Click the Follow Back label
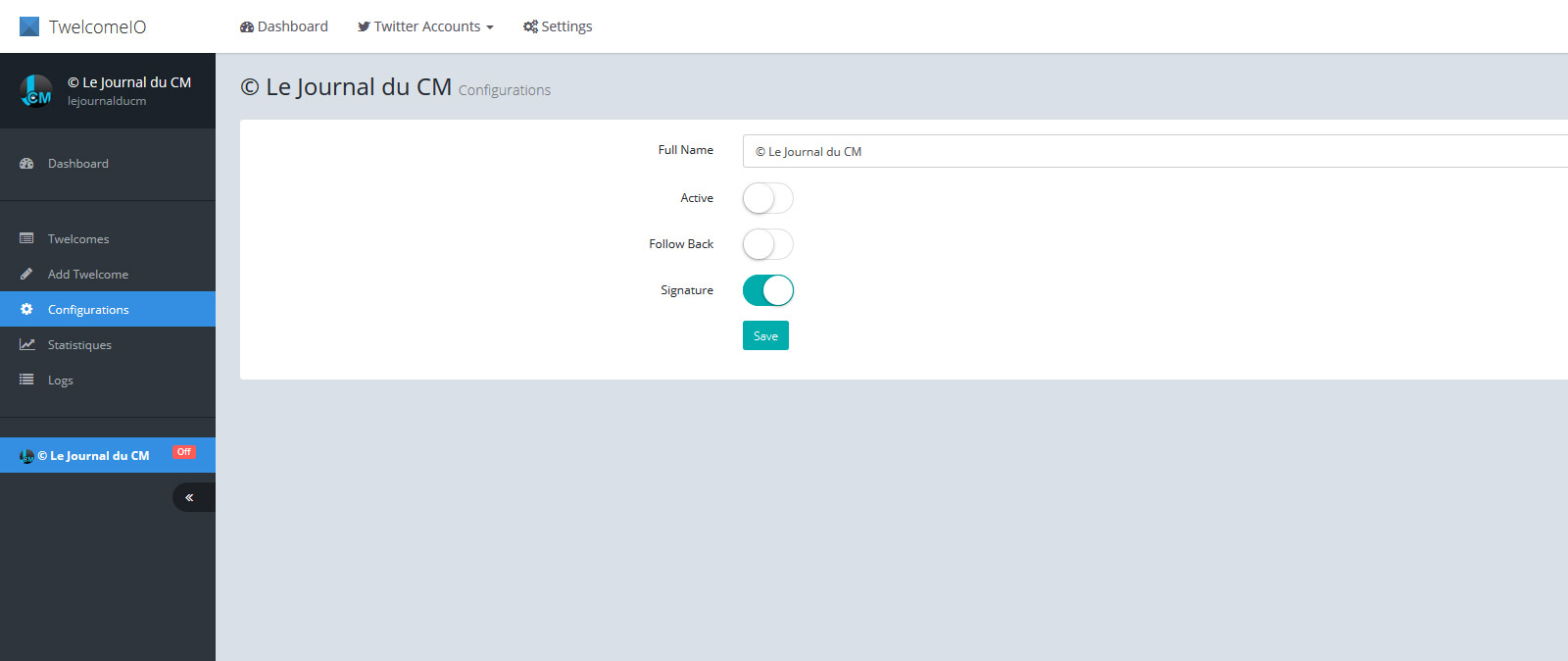 click(x=681, y=244)
